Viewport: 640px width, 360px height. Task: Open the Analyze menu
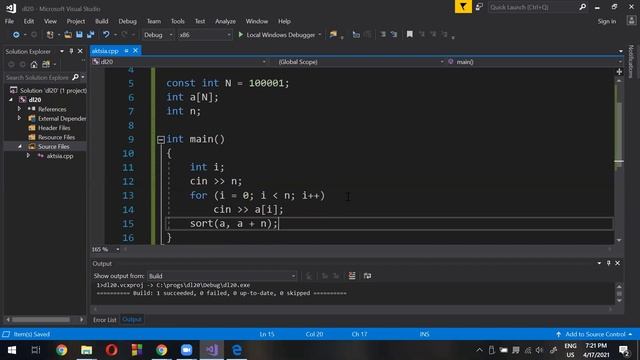tap(225, 21)
